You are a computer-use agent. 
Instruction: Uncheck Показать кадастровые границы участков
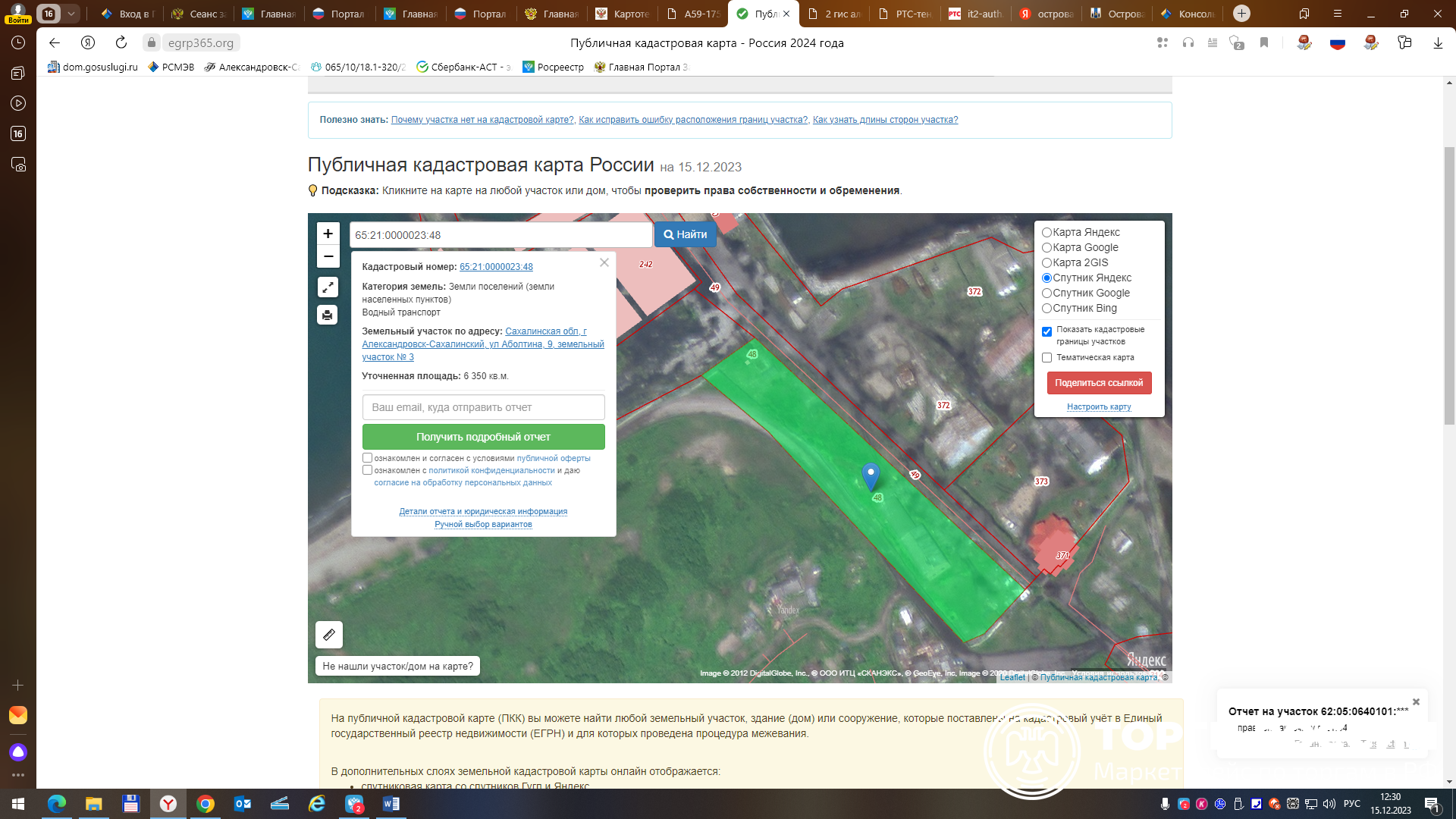tap(1046, 331)
